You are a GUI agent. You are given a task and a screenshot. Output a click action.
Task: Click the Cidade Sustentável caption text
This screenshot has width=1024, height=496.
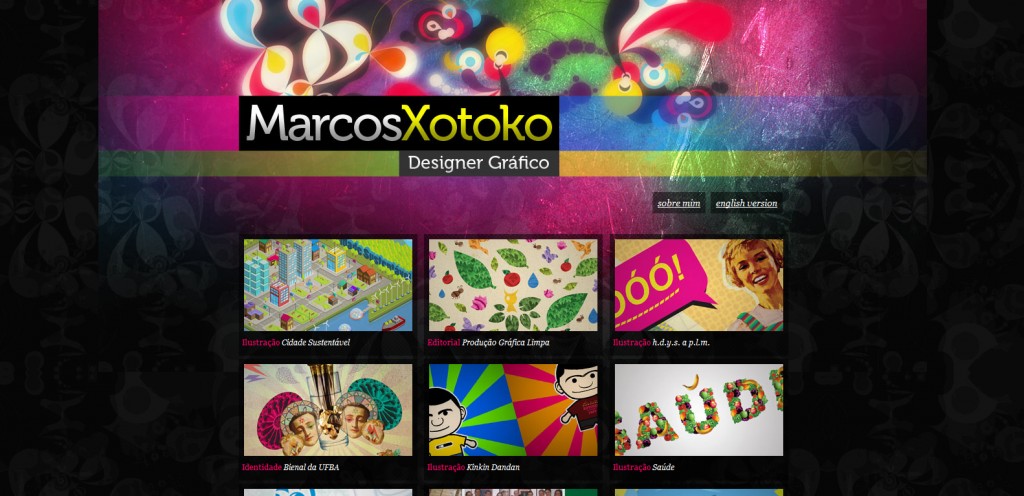coord(315,342)
